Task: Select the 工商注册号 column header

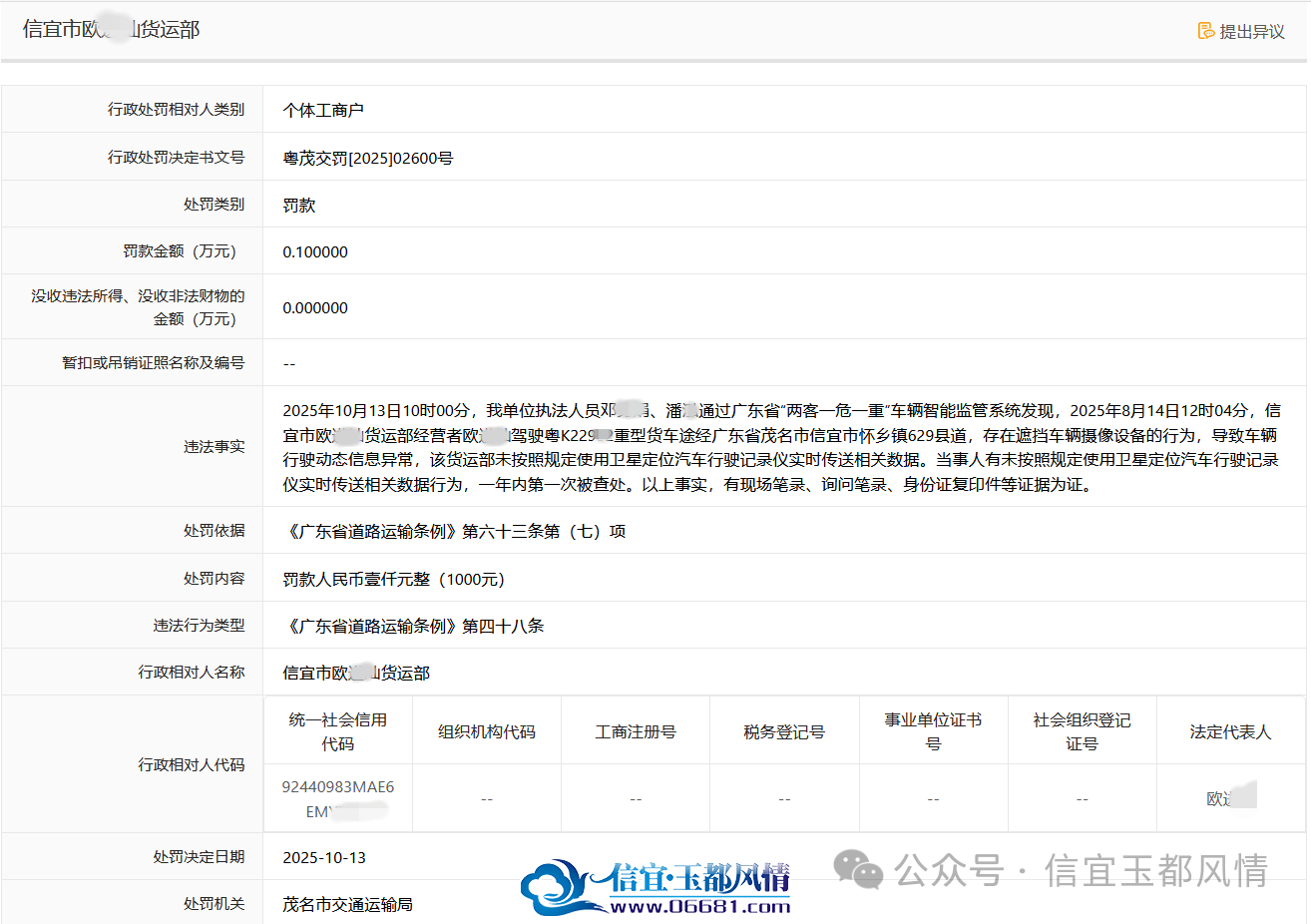Action: coord(636,731)
